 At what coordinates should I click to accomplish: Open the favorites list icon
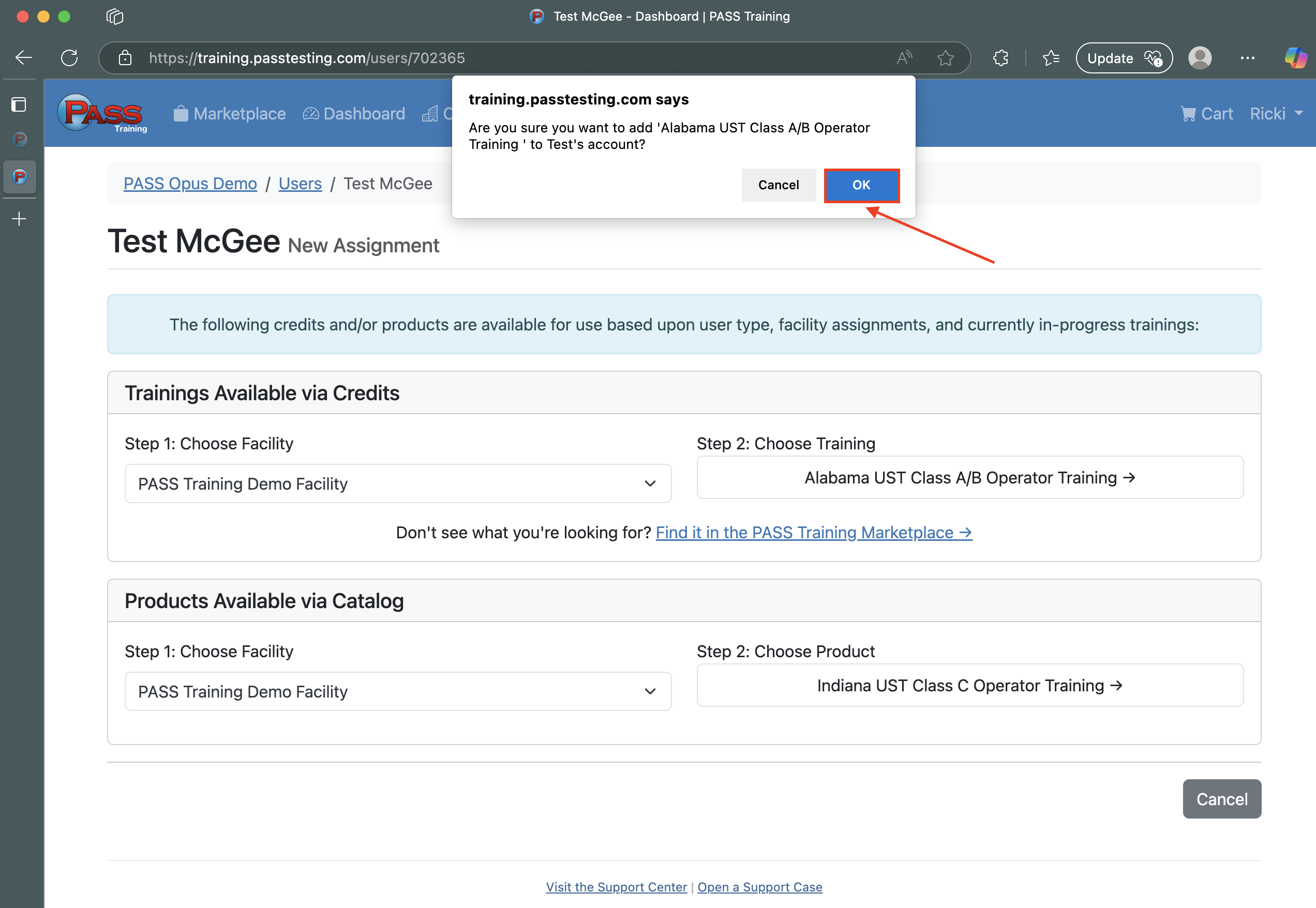coord(1051,57)
